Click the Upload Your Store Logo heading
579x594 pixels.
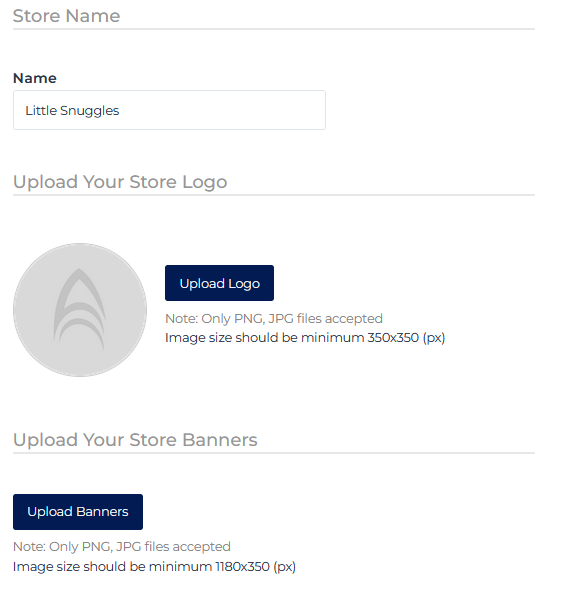pos(120,182)
